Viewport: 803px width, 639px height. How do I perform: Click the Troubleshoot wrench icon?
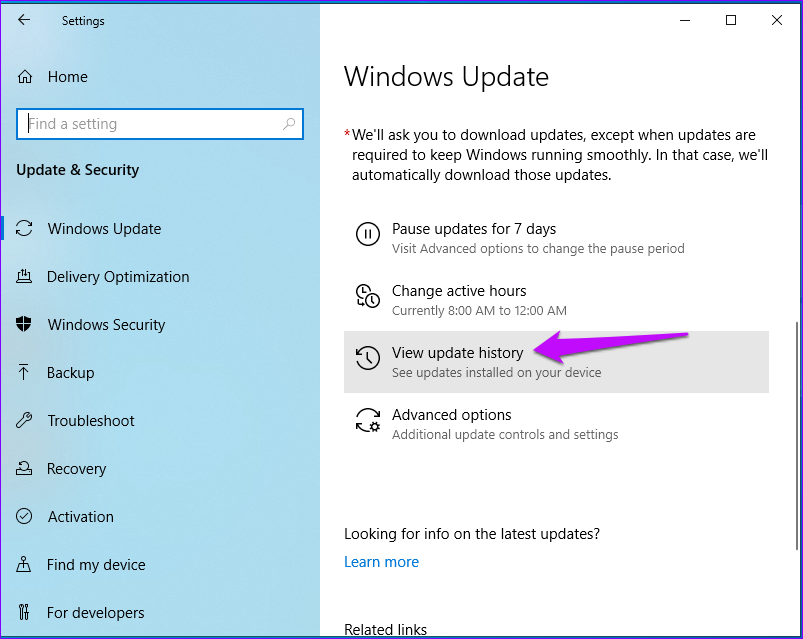tap(24, 420)
